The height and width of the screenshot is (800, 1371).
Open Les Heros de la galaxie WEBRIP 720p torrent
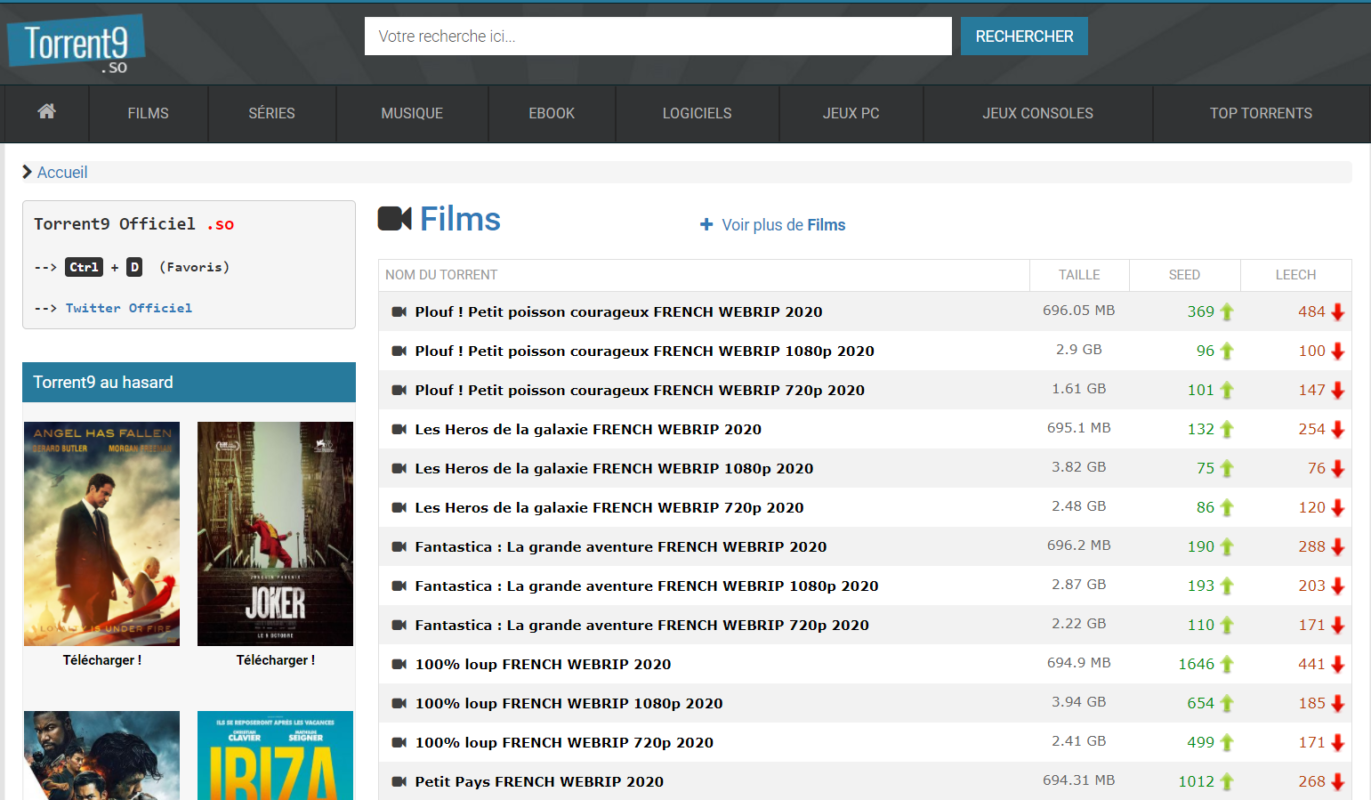click(609, 507)
